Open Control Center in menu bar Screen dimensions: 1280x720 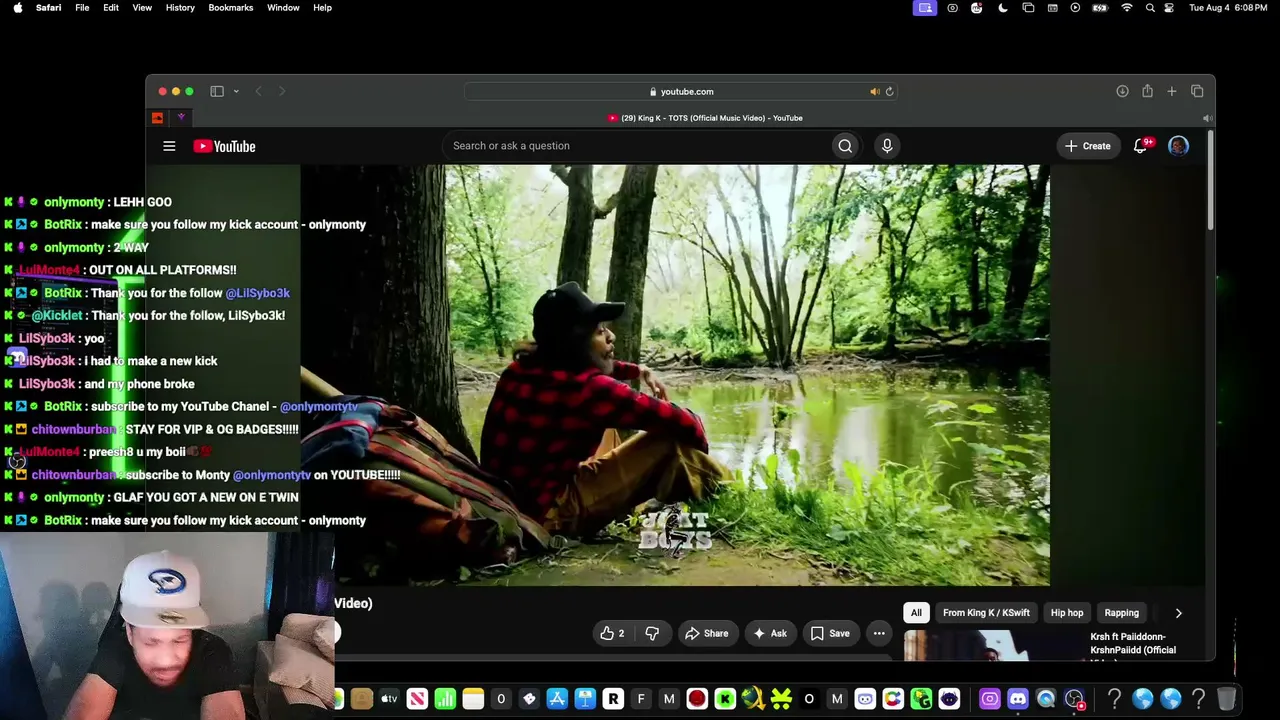[1169, 8]
